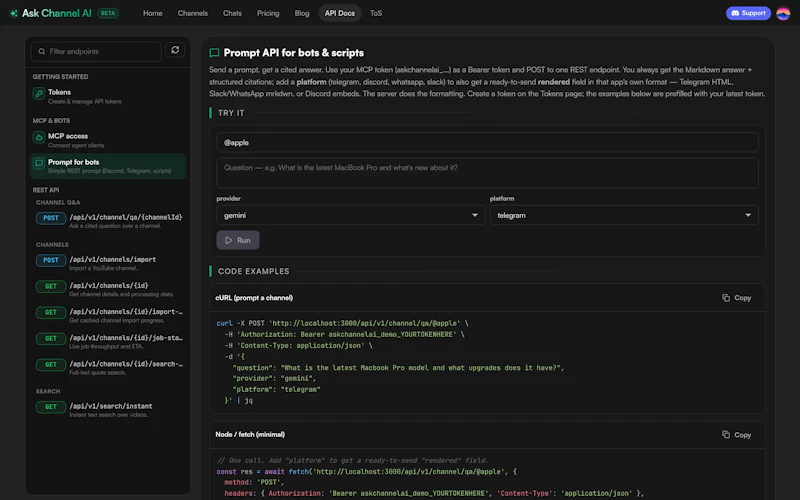Click the Tokens key icon

pyautogui.click(x=39, y=94)
